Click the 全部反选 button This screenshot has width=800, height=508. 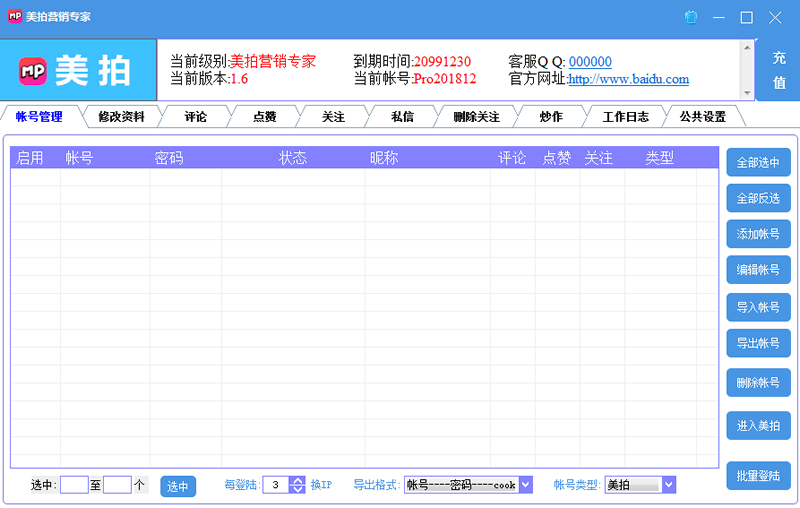758,198
